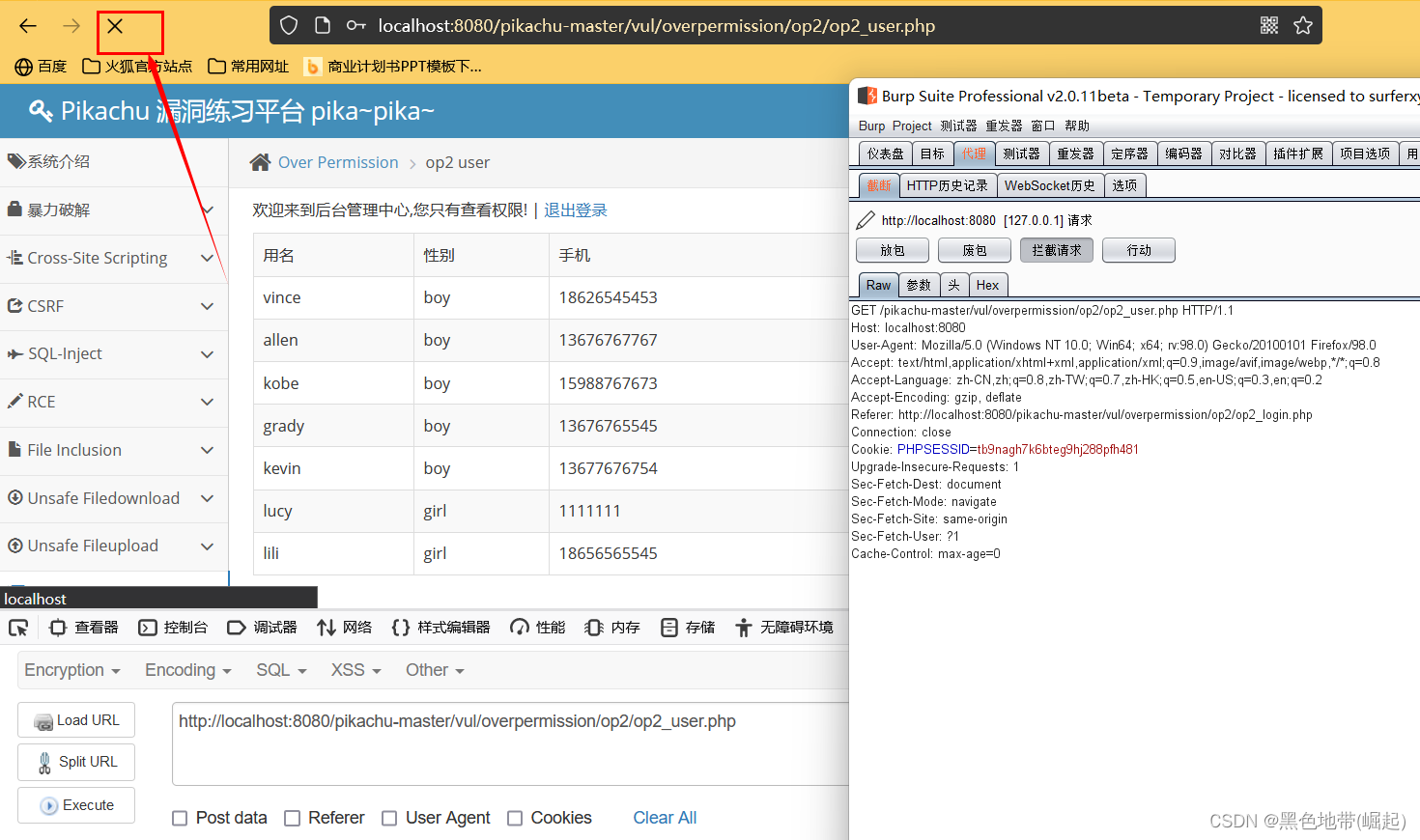
Task: Click the home icon in the breadcrumb
Action: [x=260, y=162]
